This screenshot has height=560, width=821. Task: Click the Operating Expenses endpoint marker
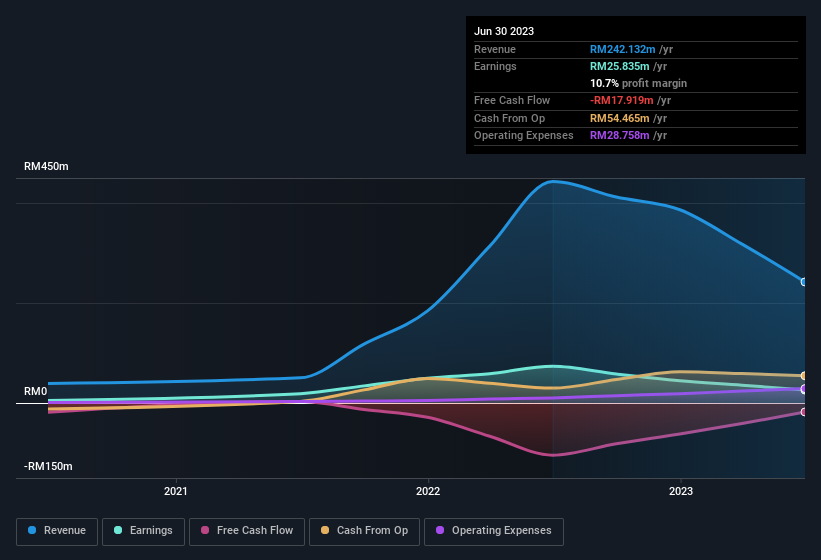click(x=804, y=389)
